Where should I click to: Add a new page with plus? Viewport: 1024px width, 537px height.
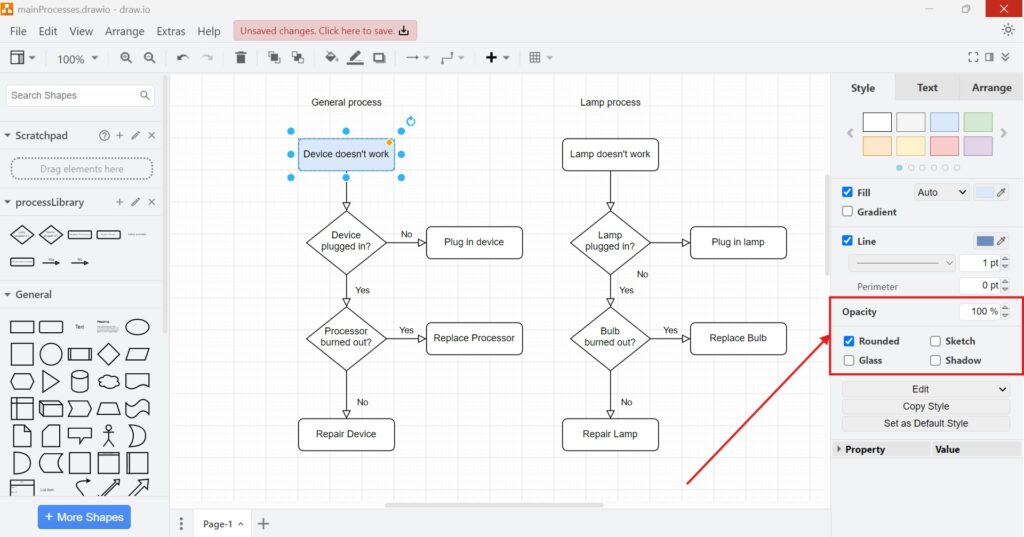point(263,524)
